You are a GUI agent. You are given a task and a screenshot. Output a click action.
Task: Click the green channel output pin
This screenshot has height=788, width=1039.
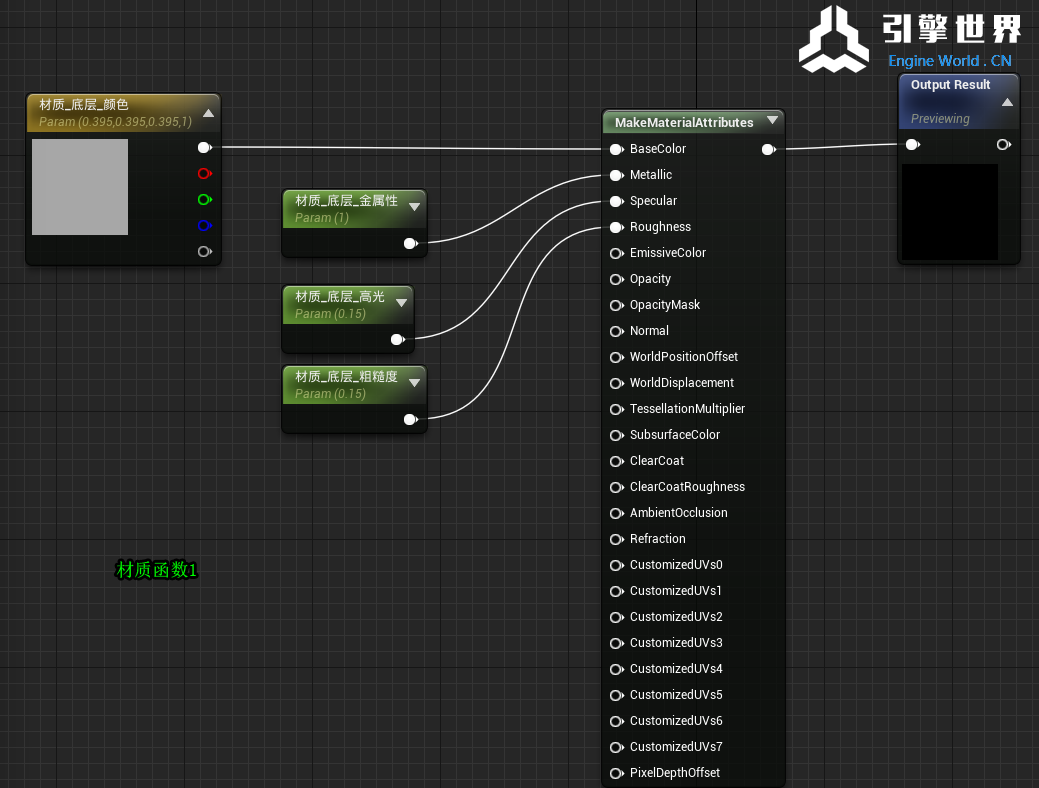[x=204, y=199]
